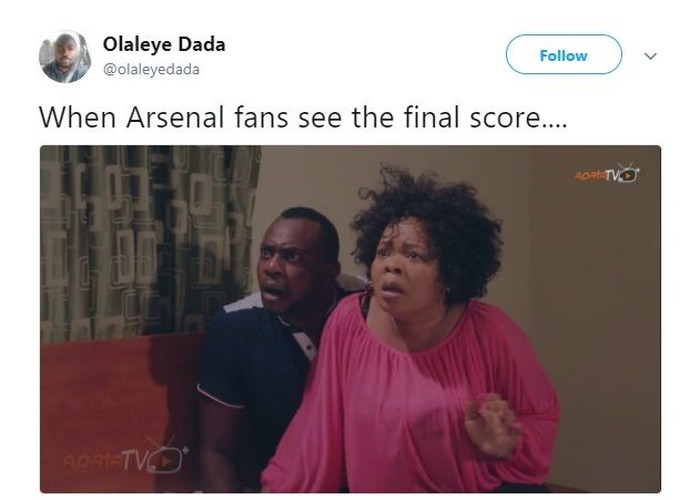700x500 pixels.
Task: Select the tweet text about Arsenal fans
Action: 303,117
